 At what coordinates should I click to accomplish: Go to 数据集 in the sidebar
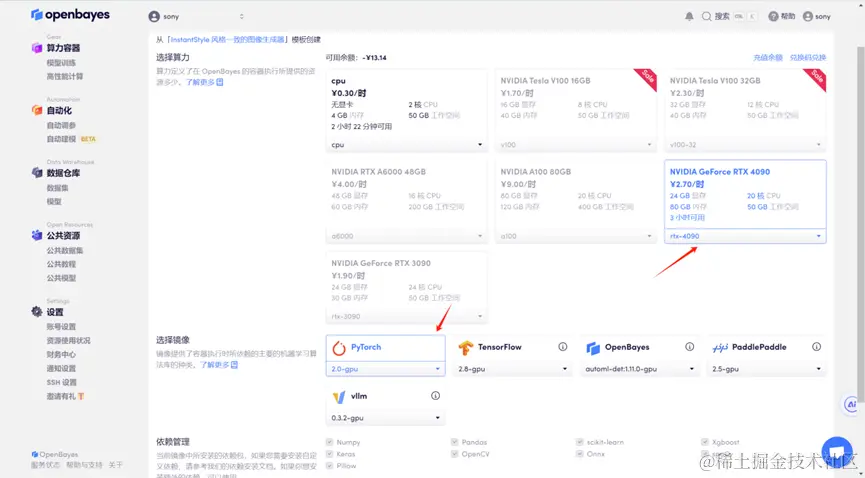(x=58, y=188)
